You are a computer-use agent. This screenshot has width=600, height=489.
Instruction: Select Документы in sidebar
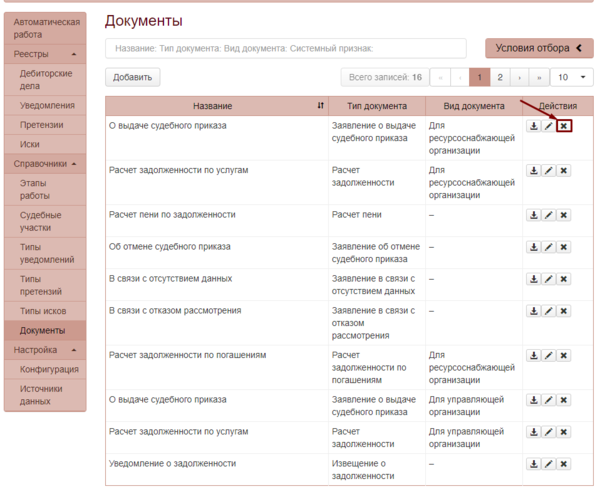click(45, 331)
